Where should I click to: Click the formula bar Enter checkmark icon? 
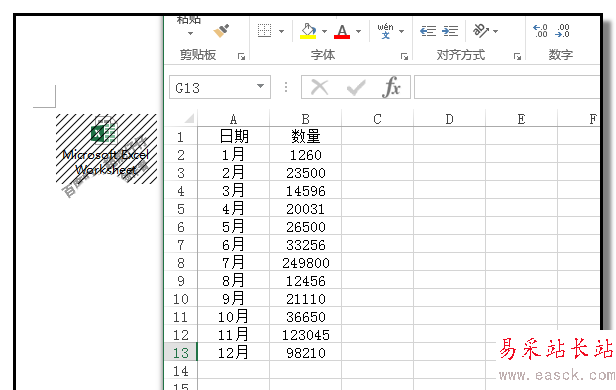pos(356,88)
